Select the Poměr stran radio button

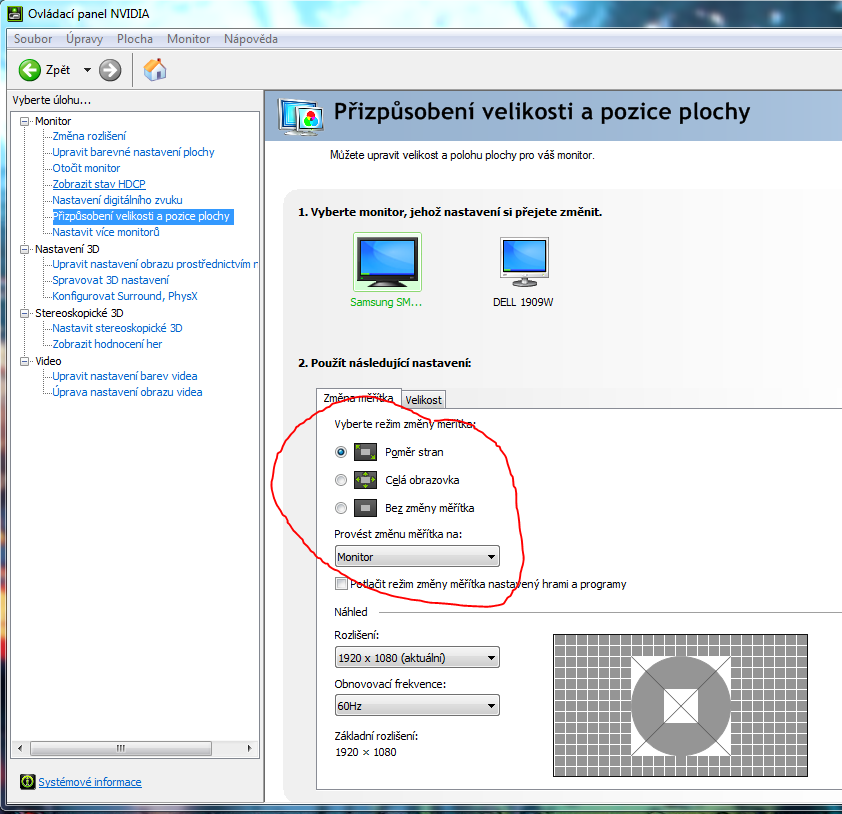point(342,452)
